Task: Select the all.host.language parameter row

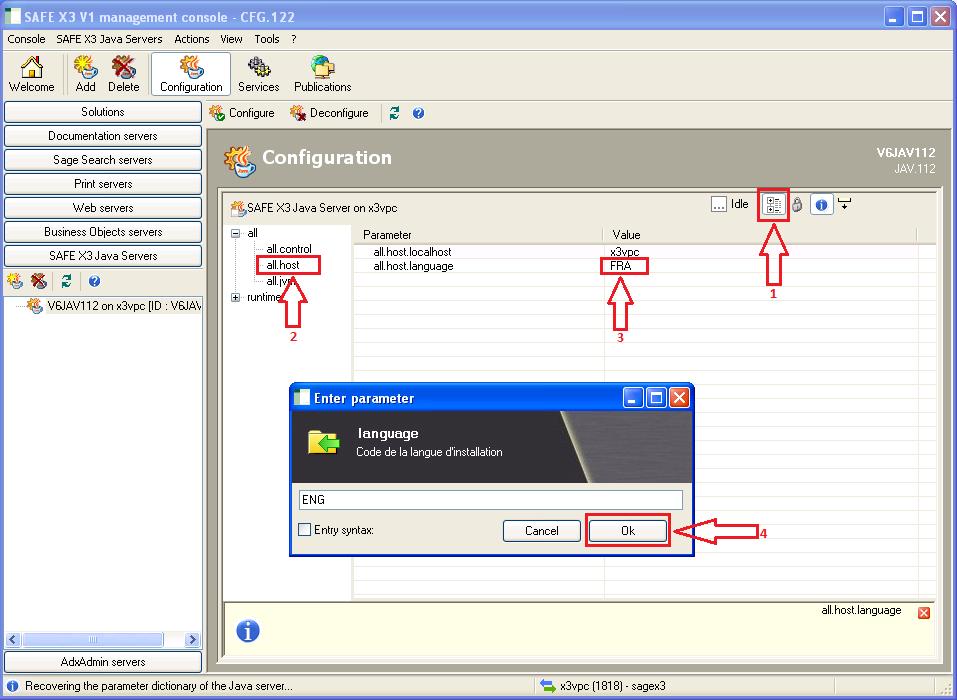Action: coord(644,266)
